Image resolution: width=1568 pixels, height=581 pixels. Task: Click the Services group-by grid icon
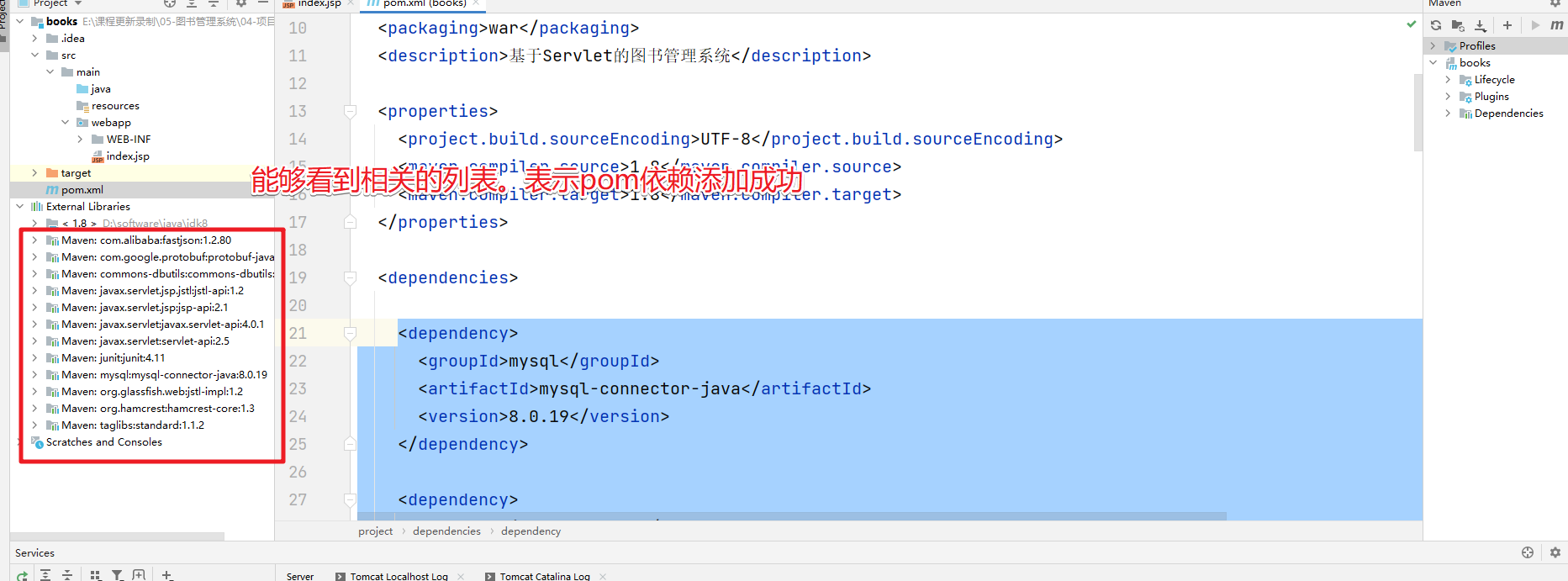click(95, 575)
